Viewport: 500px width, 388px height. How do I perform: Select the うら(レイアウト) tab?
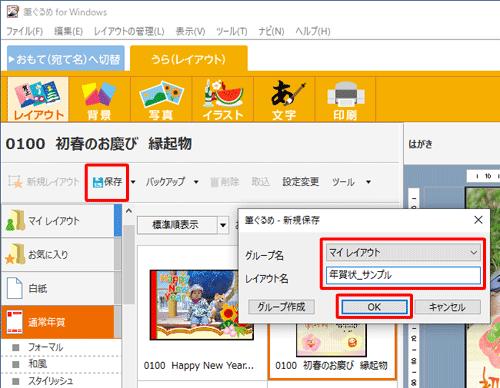(x=189, y=59)
